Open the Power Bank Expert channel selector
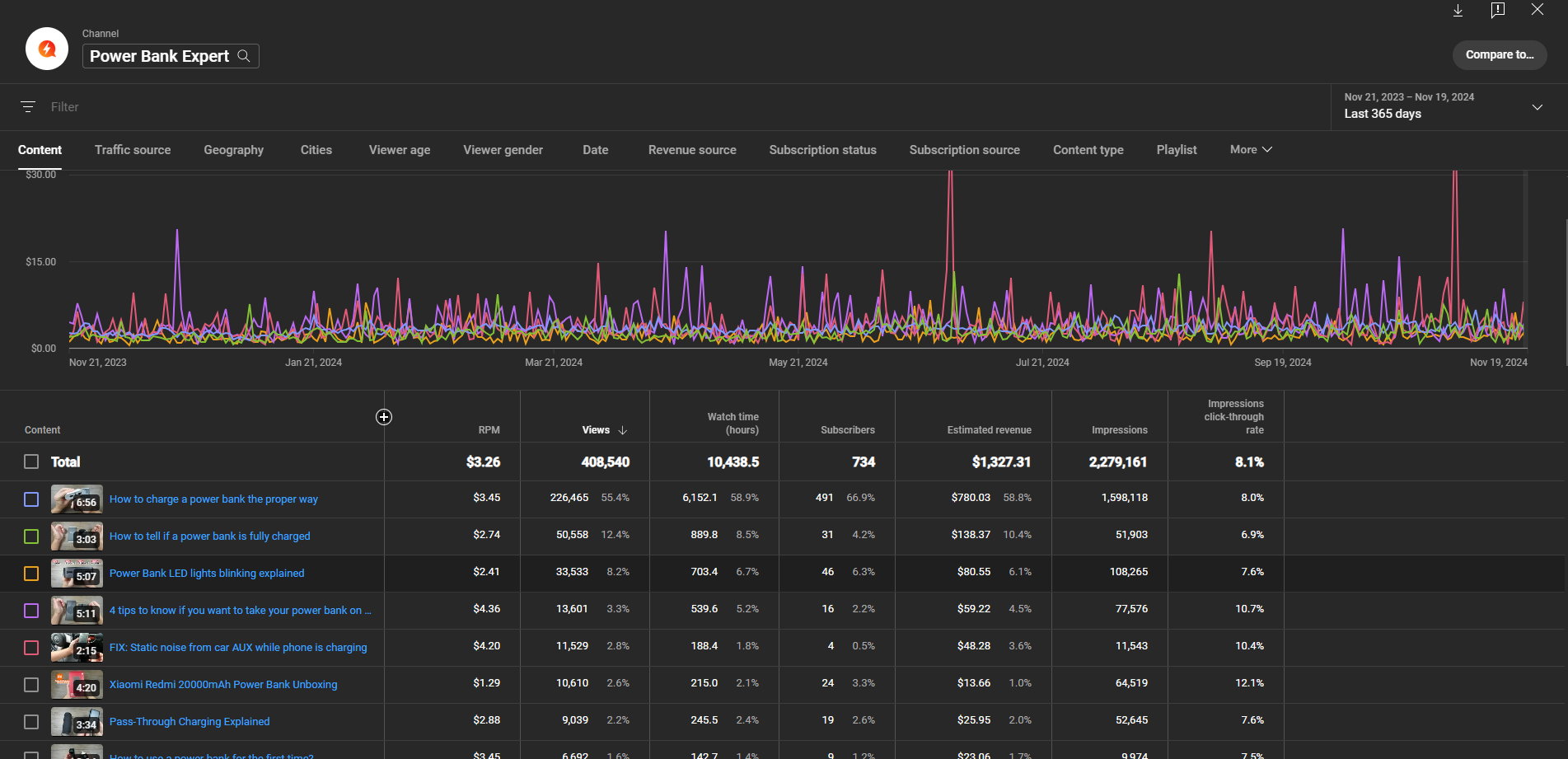The image size is (1568, 759). click(171, 56)
